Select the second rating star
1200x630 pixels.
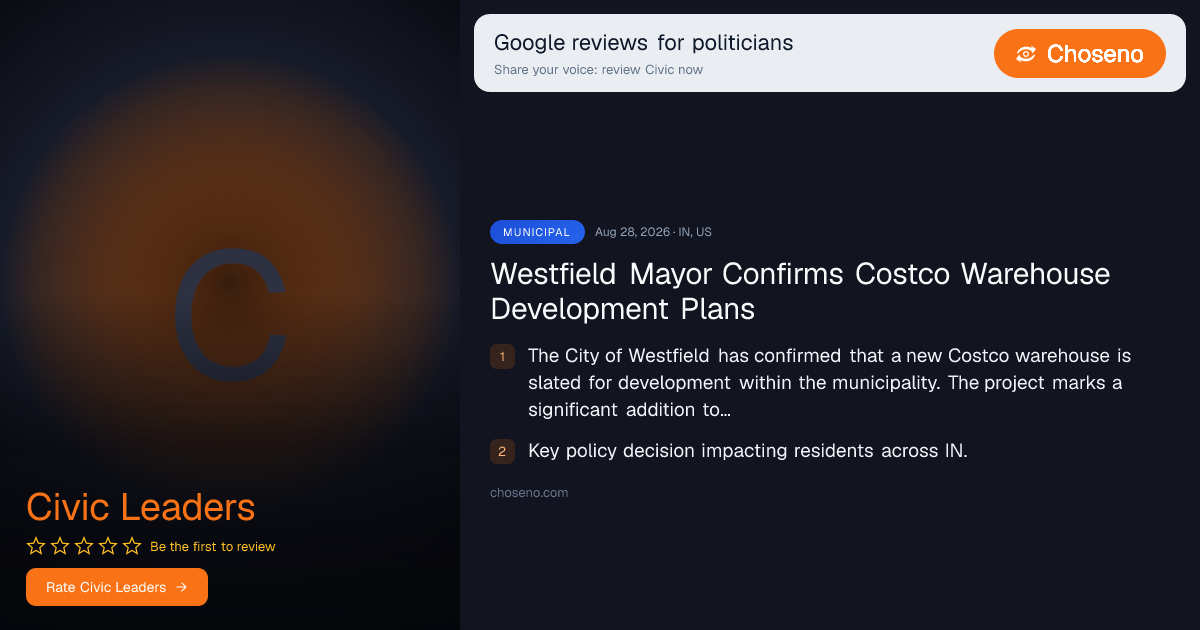coord(60,546)
